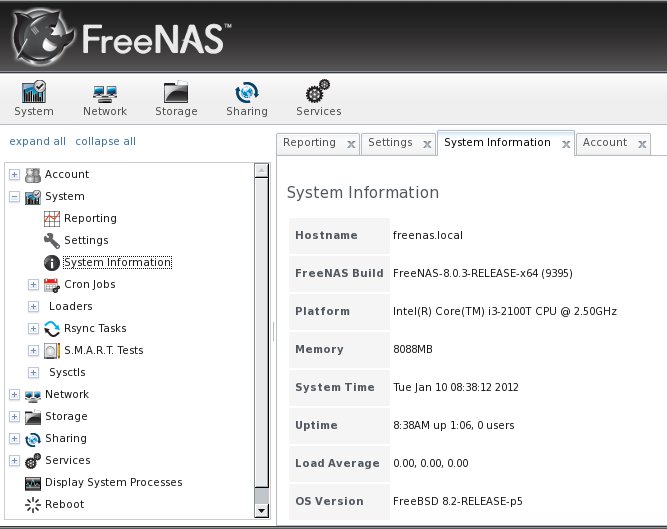Click the 8088MB memory value

click(413, 349)
